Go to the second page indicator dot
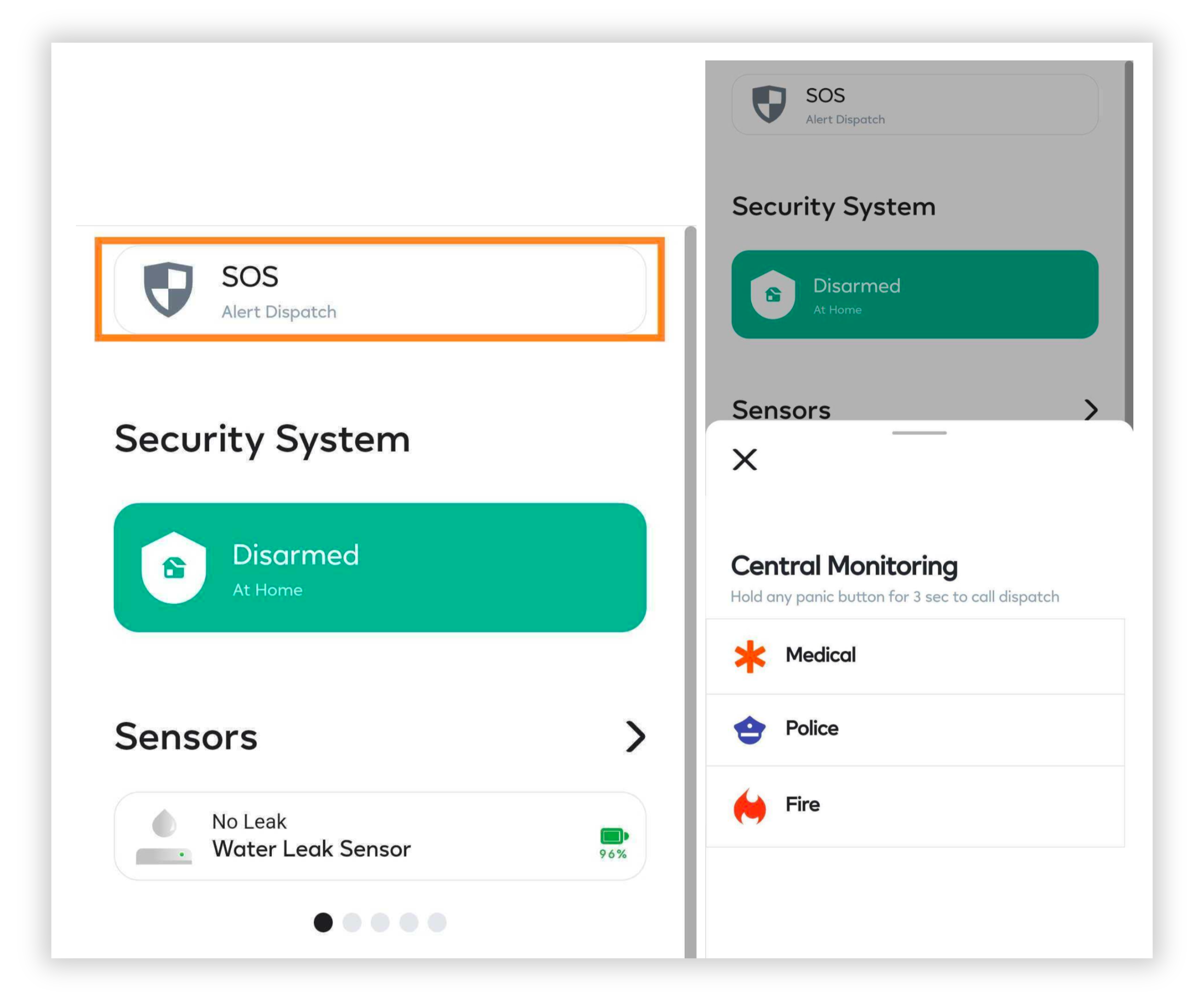Viewport: 1204px width, 1001px height. [352, 922]
